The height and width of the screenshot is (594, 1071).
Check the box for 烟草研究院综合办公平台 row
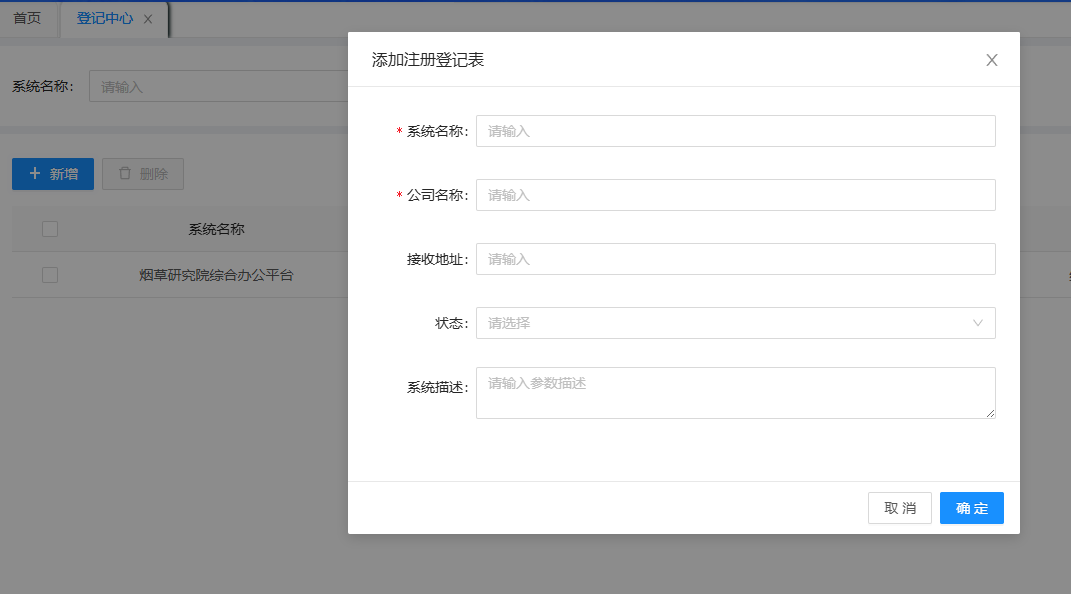(50, 275)
